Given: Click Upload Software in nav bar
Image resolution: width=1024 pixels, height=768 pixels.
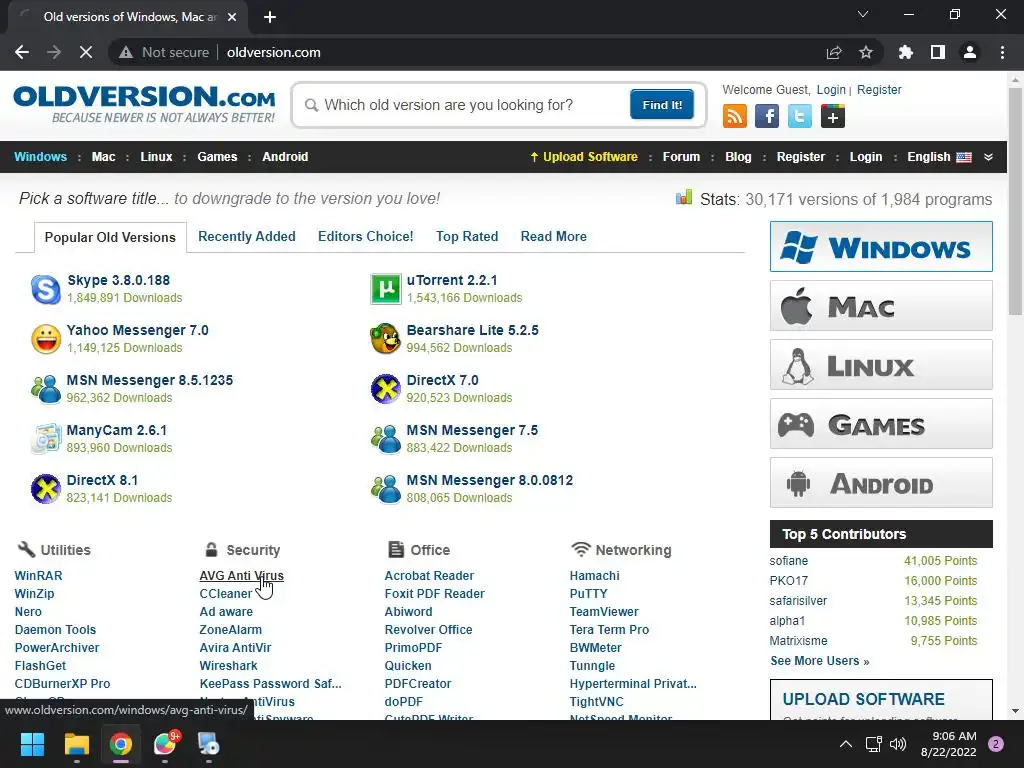Looking at the screenshot, I should 584,157.
